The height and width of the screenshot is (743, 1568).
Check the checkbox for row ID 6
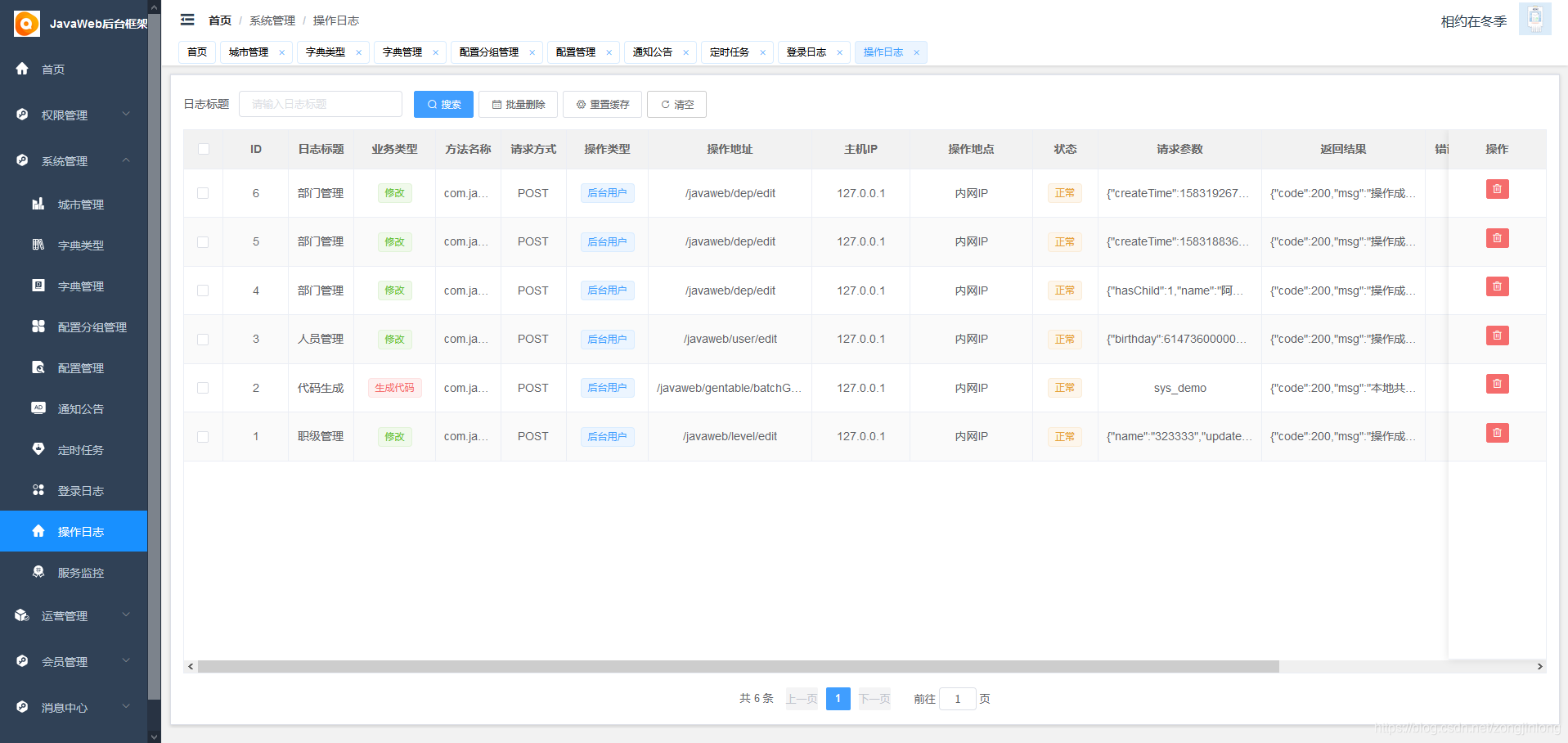pyautogui.click(x=203, y=193)
